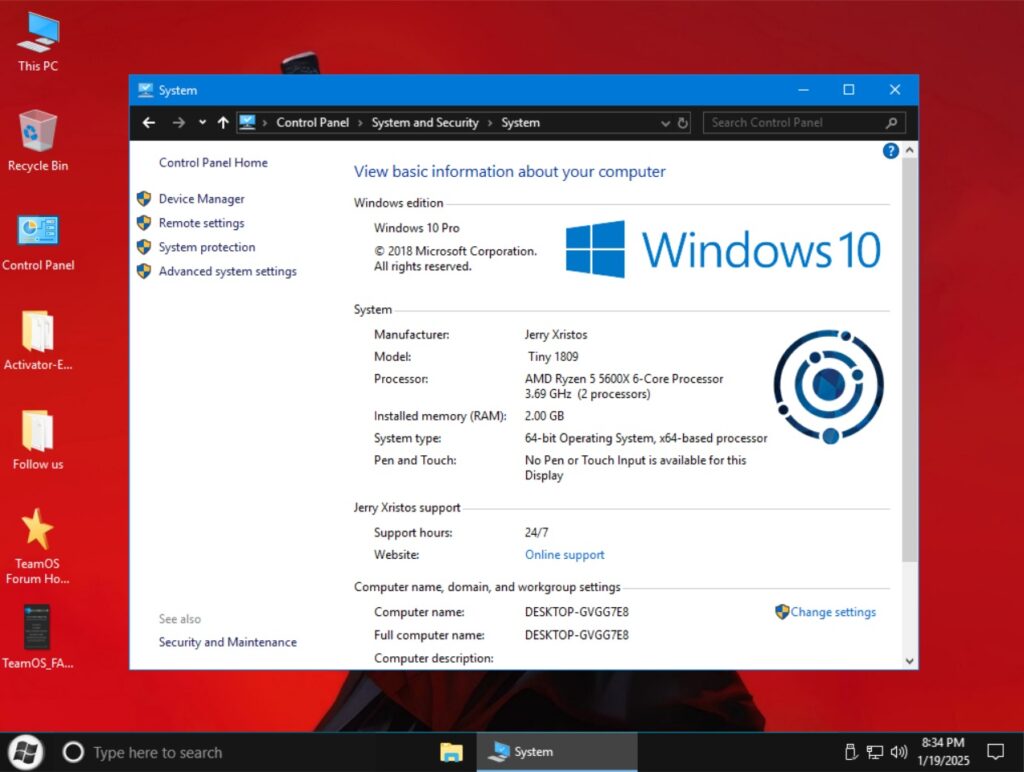Open Device Manager from left sidebar
Viewport: 1024px width, 772px height.
(x=201, y=199)
